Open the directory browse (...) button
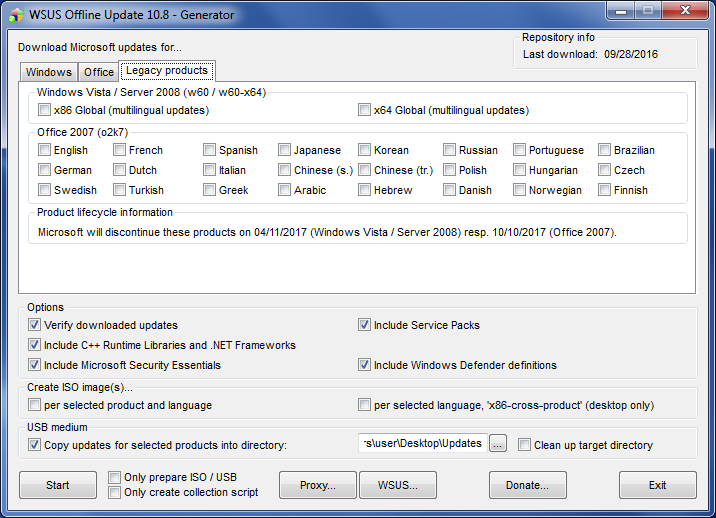 click(498, 444)
